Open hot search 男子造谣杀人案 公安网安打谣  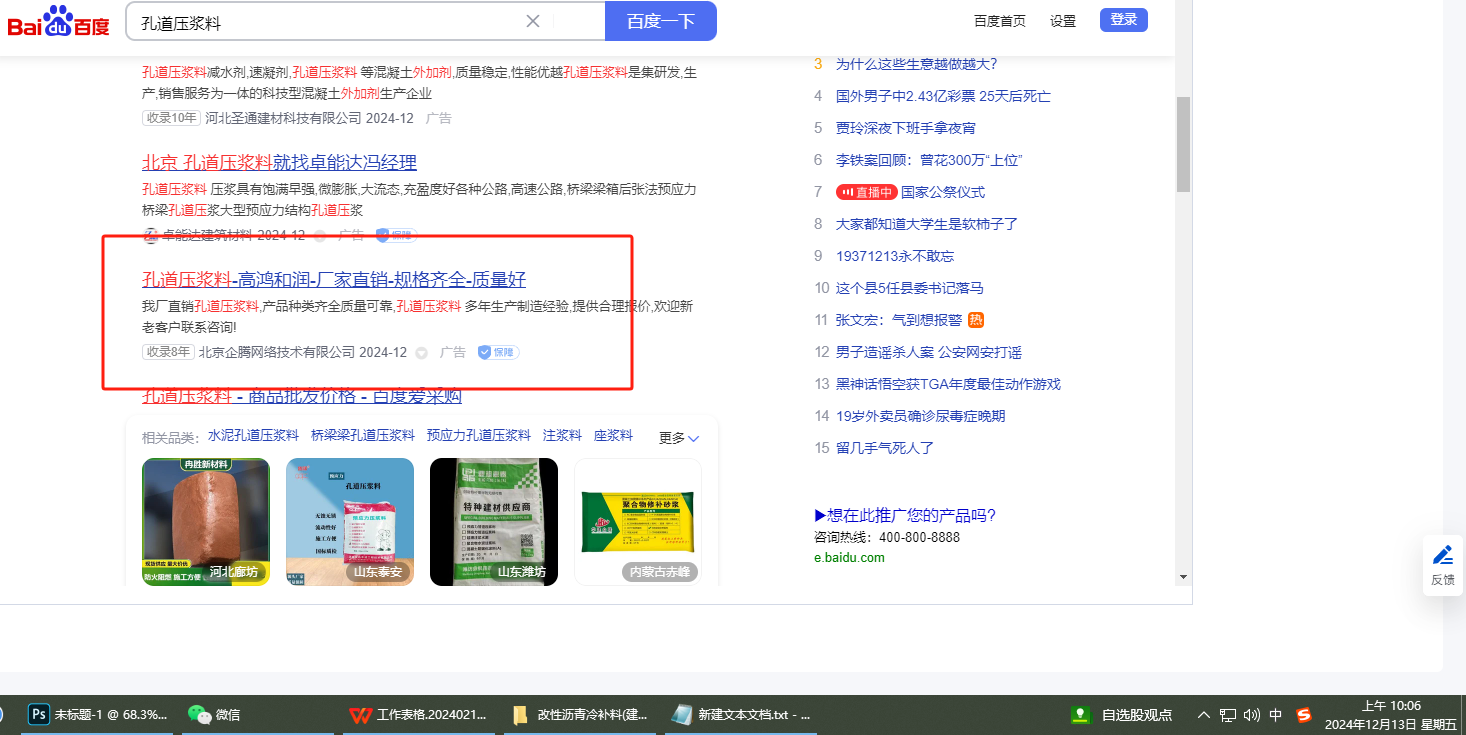[929, 352]
